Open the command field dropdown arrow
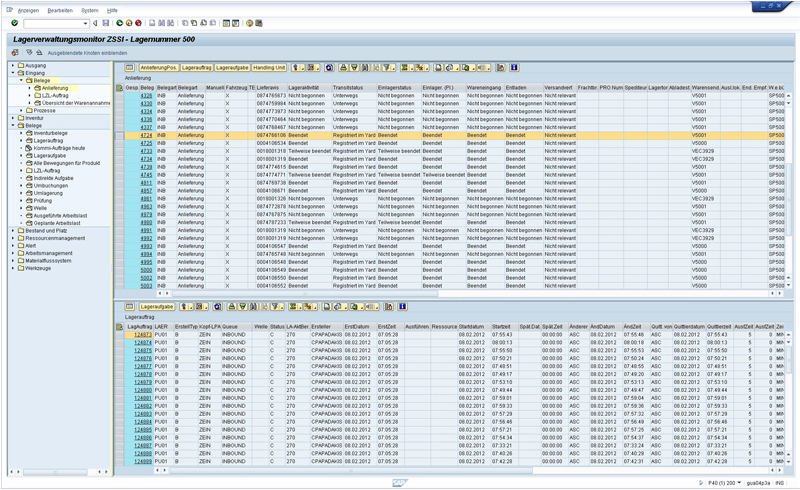 click(x=85, y=23)
